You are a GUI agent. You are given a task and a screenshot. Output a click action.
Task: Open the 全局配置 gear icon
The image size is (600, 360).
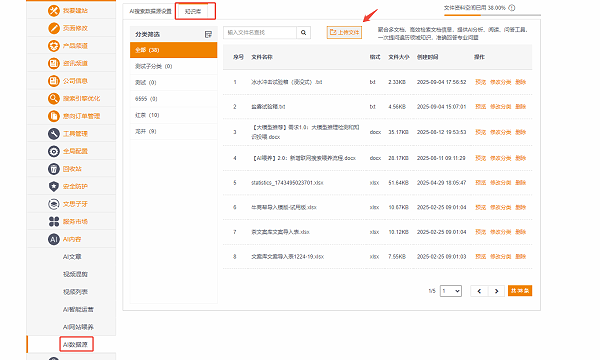coord(54,151)
